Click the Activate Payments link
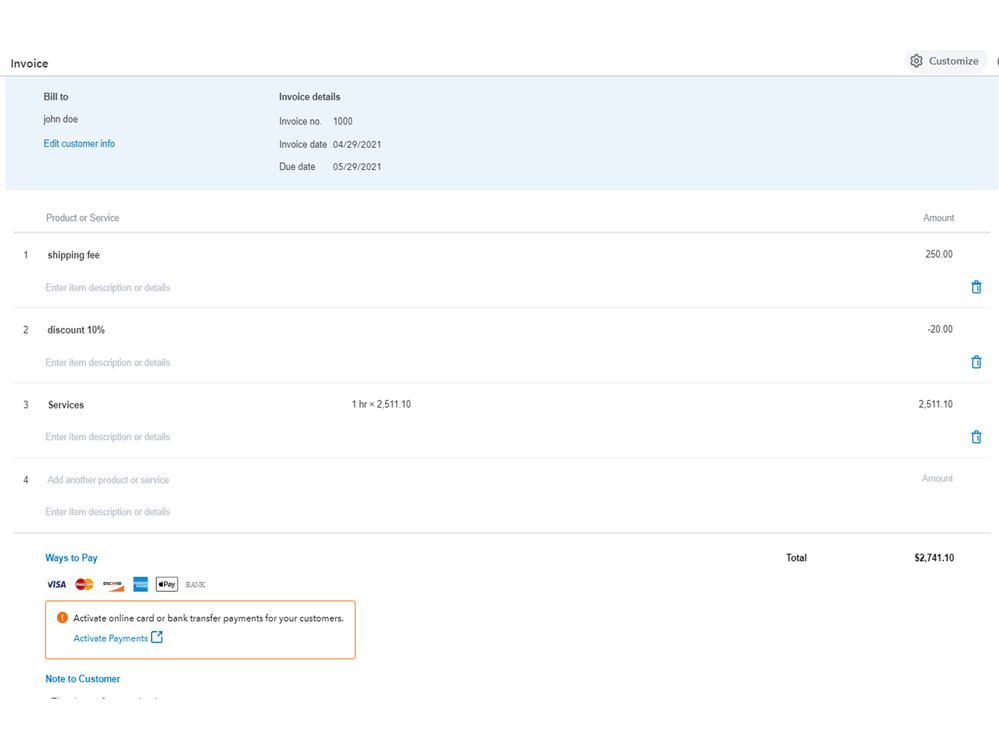The width and height of the screenshot is (999, 749). tap(110, 638)
